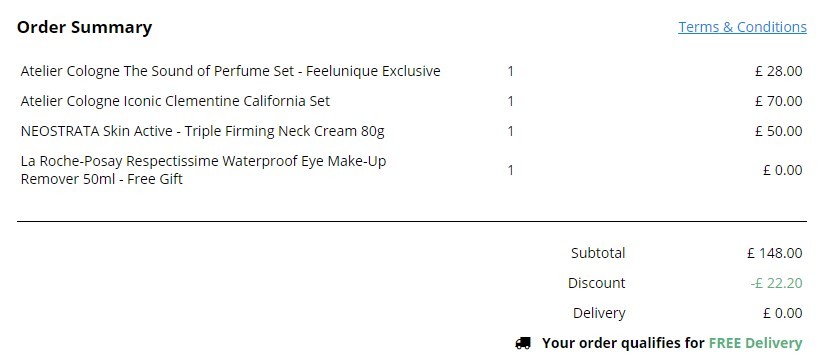
Task: Click the delivery £ 0.00 amount
Action: (x=783, y=313)
